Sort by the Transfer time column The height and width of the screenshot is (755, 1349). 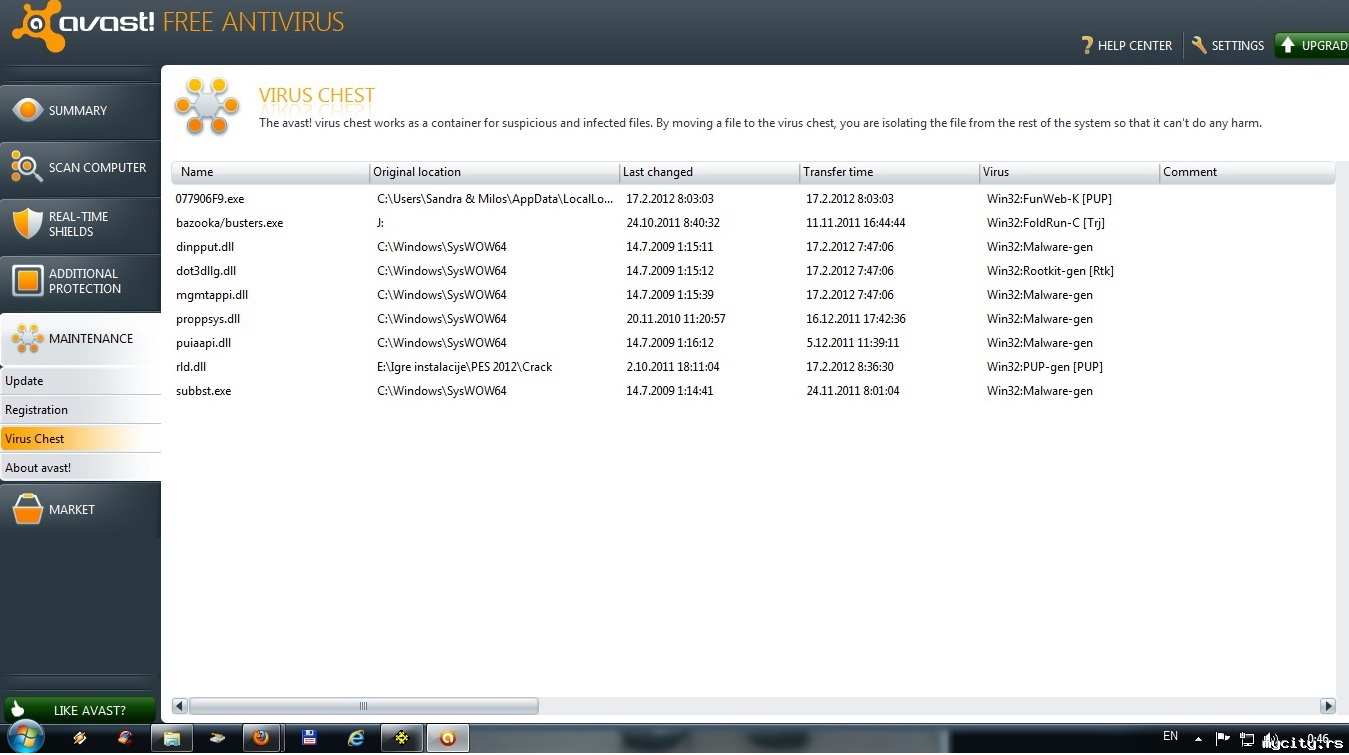[x=890, y=172]
